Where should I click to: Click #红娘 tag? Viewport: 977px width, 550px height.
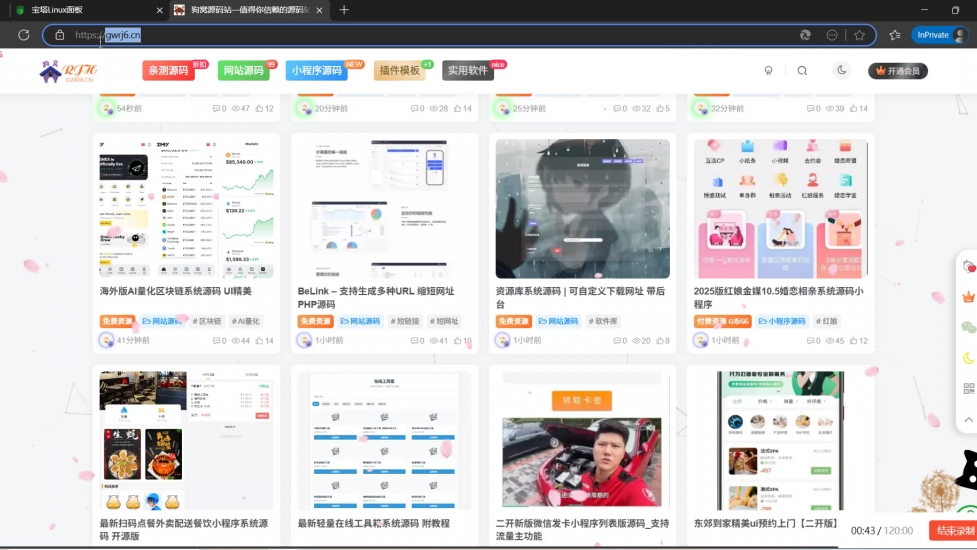[827, 321]
